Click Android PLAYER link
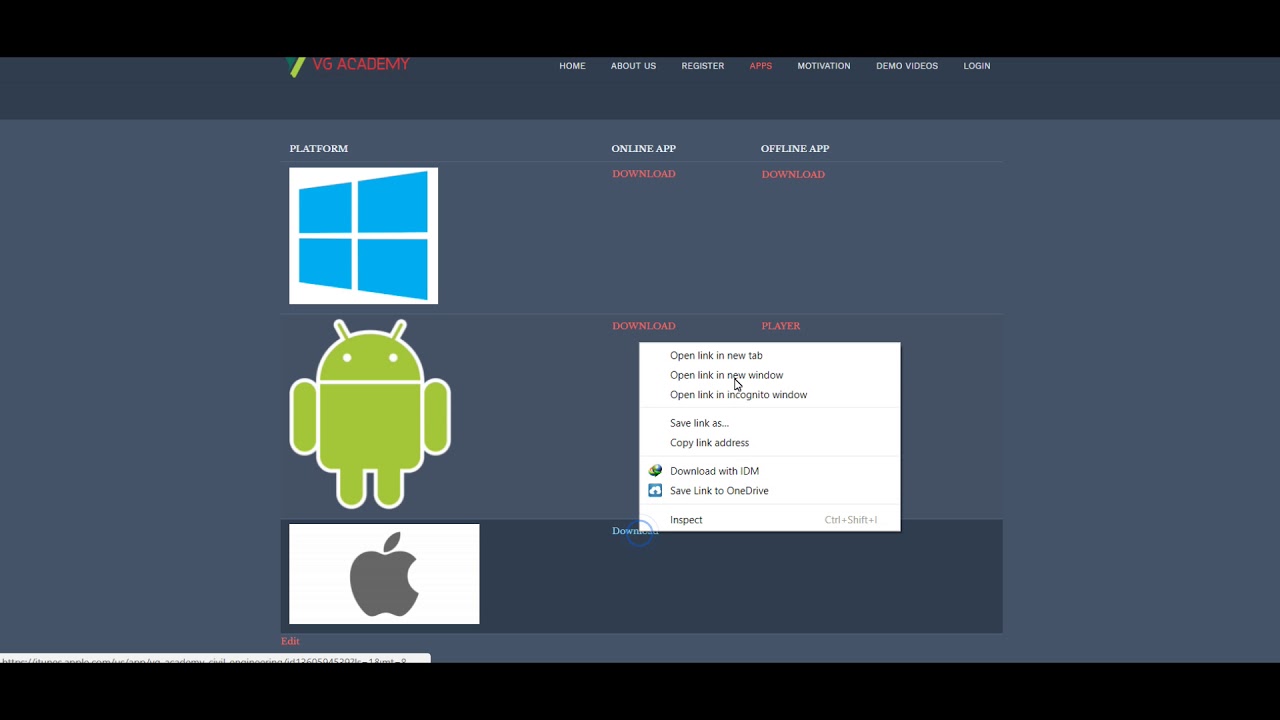This screenshot has width=1280, height=720. 781,326
